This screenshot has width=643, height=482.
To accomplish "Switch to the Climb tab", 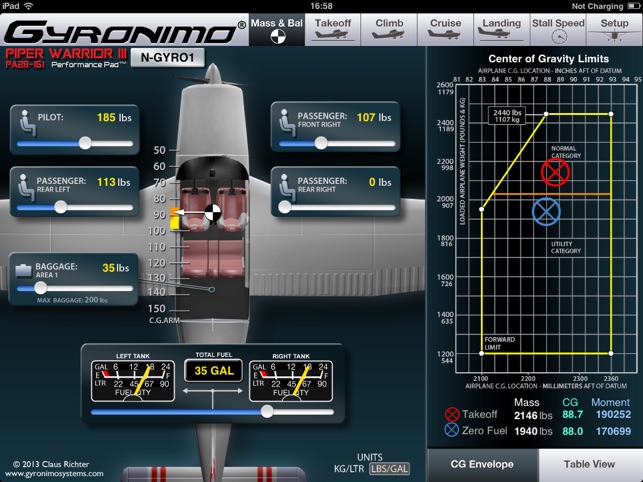I will 389,30.
